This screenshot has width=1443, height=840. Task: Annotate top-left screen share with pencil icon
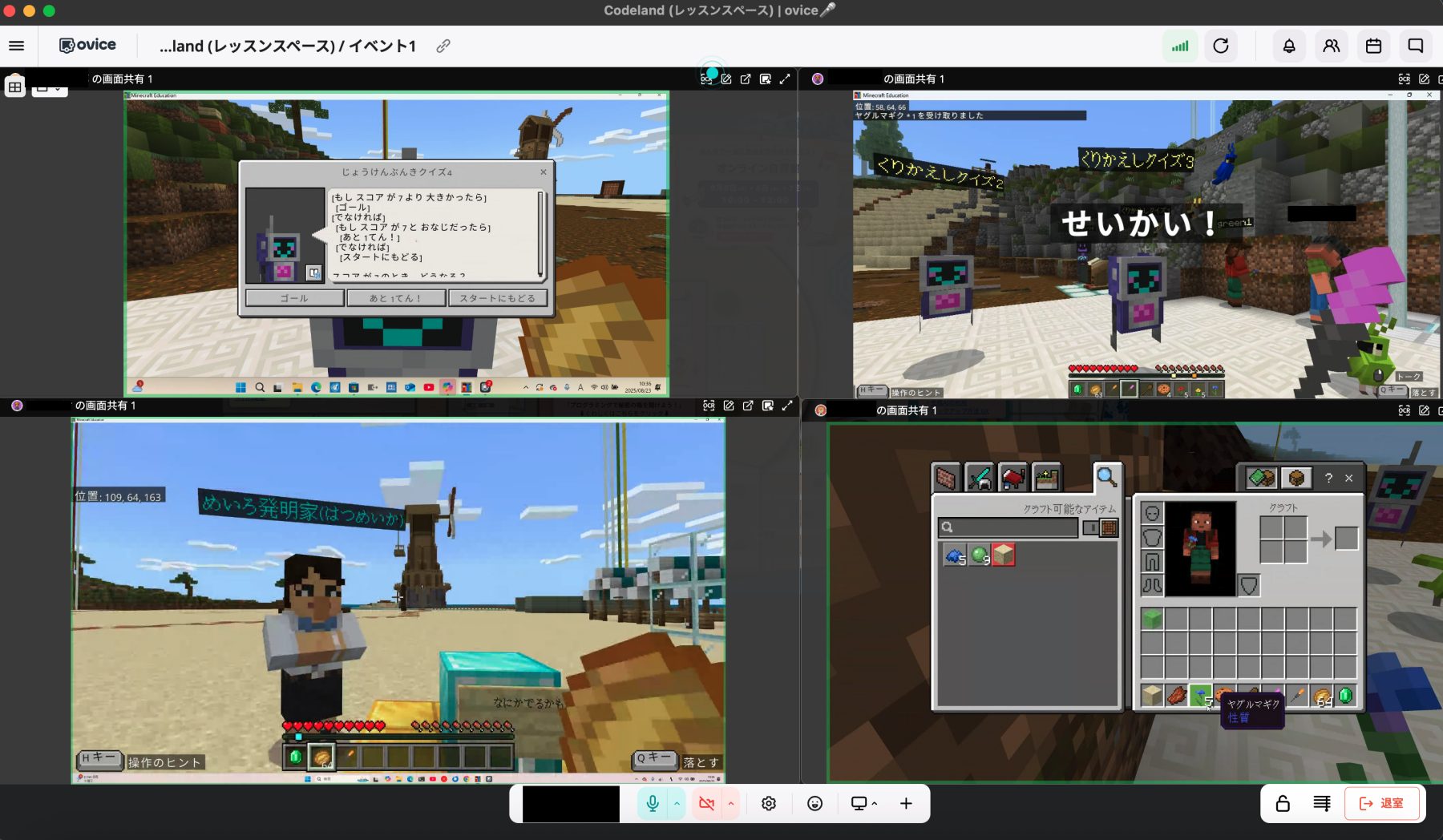click(726, 79)
